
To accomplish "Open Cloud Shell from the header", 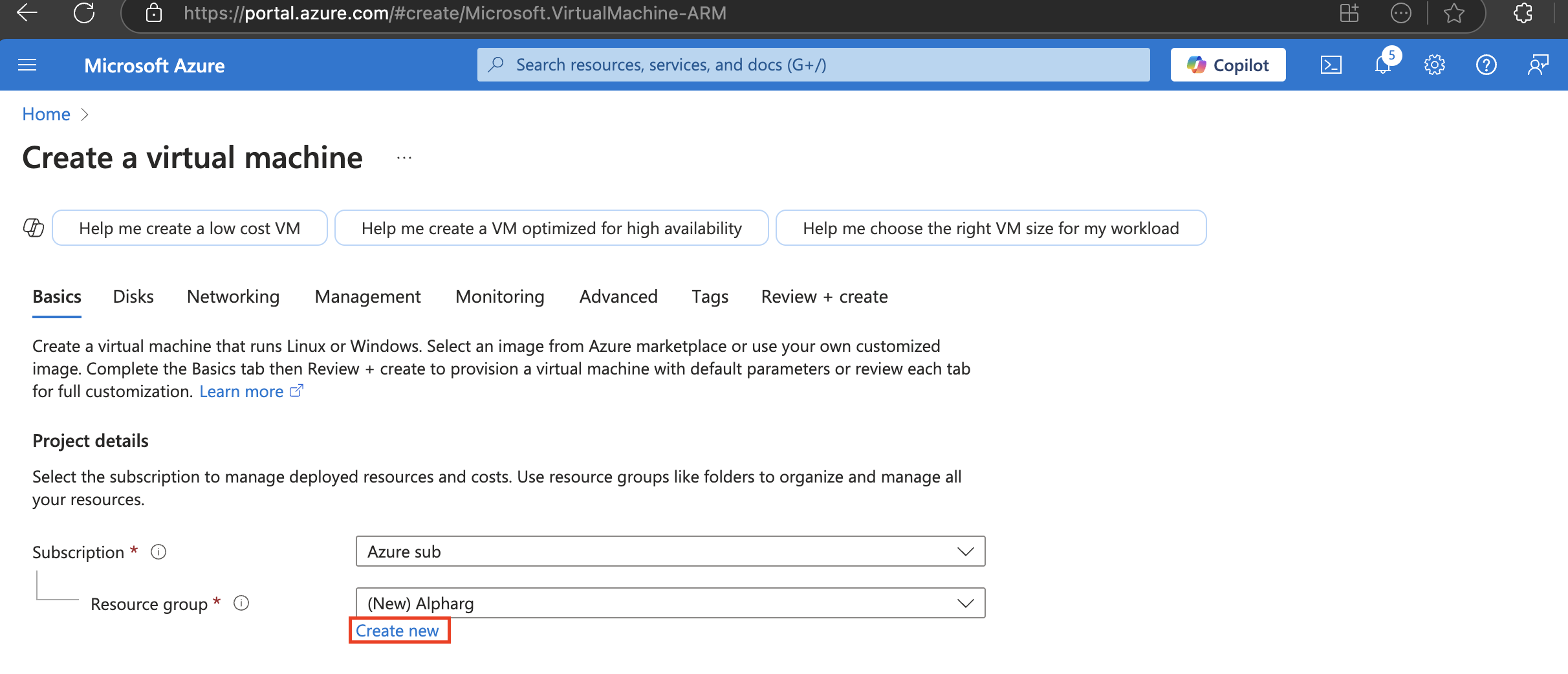I will (1331, 65).
